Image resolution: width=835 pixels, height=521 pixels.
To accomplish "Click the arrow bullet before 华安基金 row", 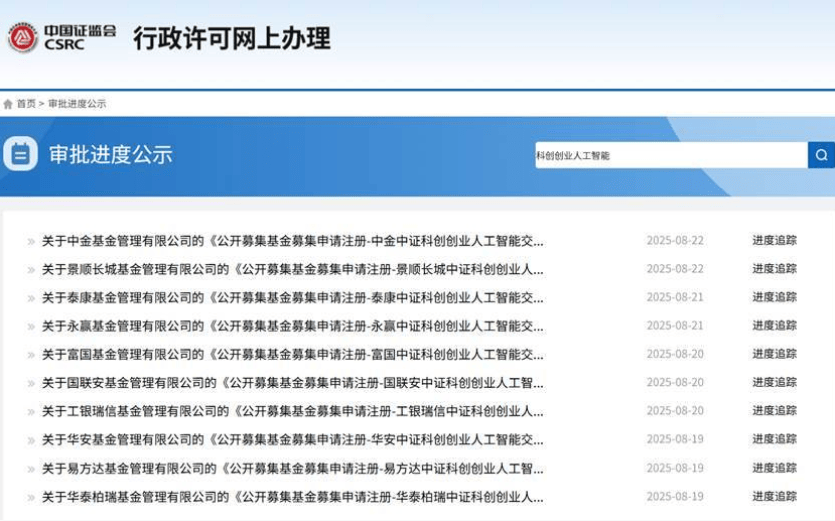I will 31,441.
